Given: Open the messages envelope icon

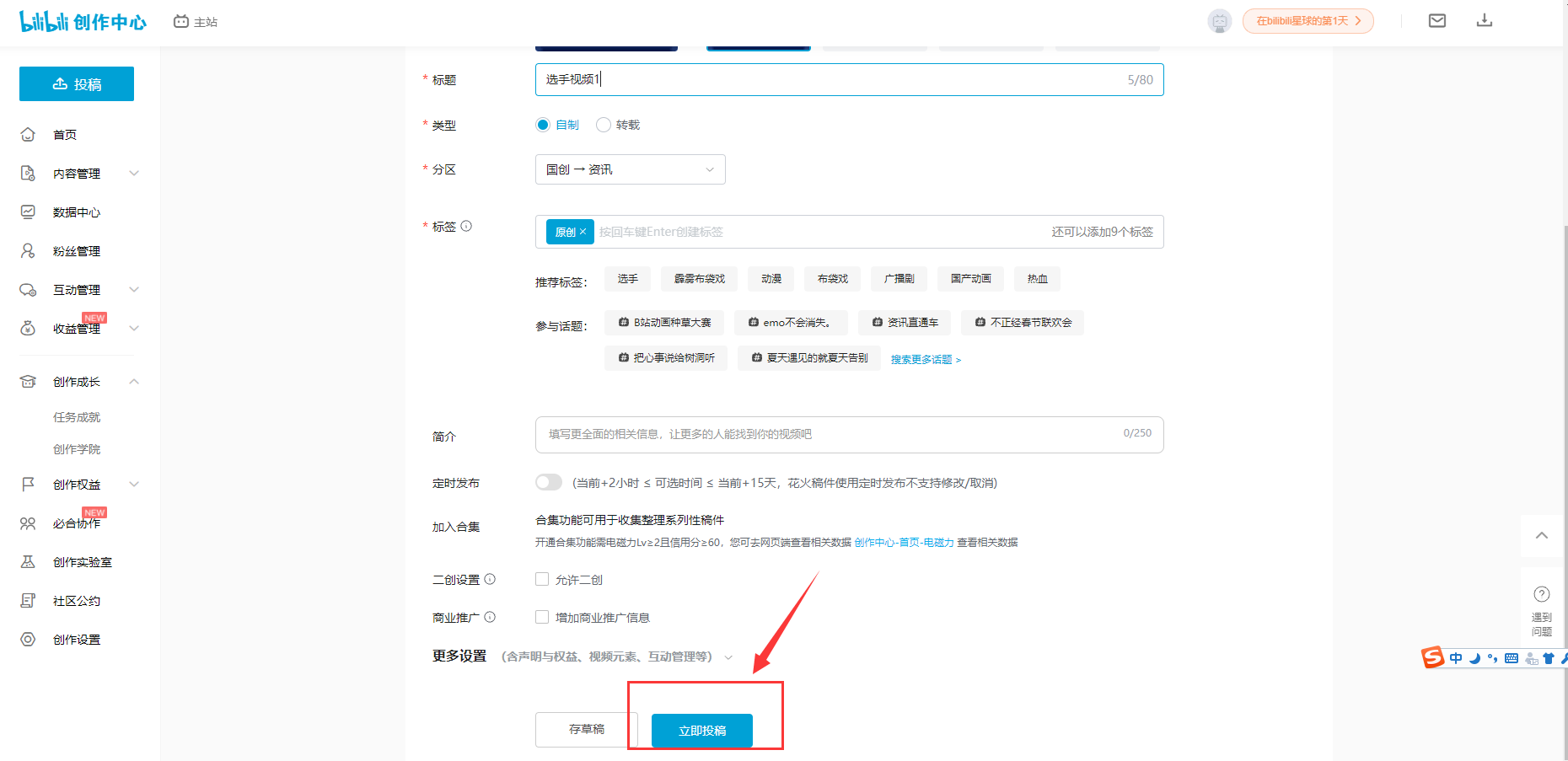Looking at the screenshot, I should [1437, 21].
